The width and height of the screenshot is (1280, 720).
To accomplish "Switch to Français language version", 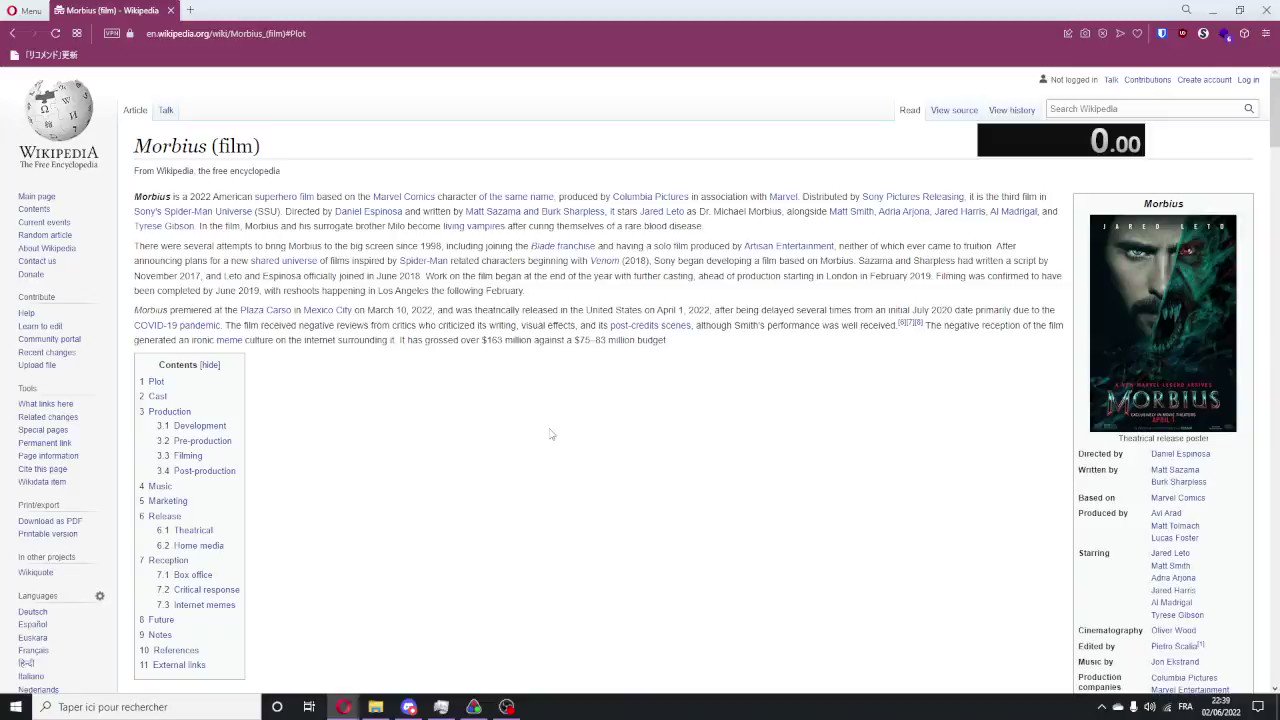I will click(33, 650).
